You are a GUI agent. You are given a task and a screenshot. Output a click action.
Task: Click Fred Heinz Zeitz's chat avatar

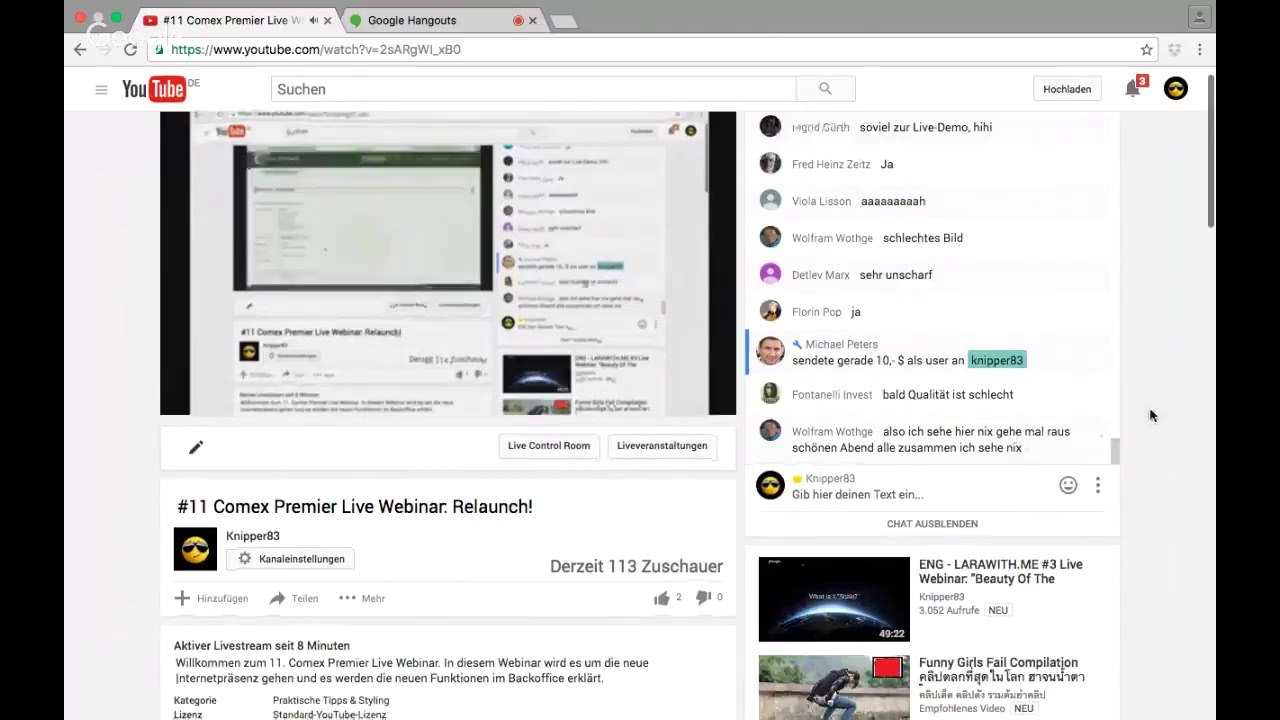pyautogui.click(x=770, y=163)
